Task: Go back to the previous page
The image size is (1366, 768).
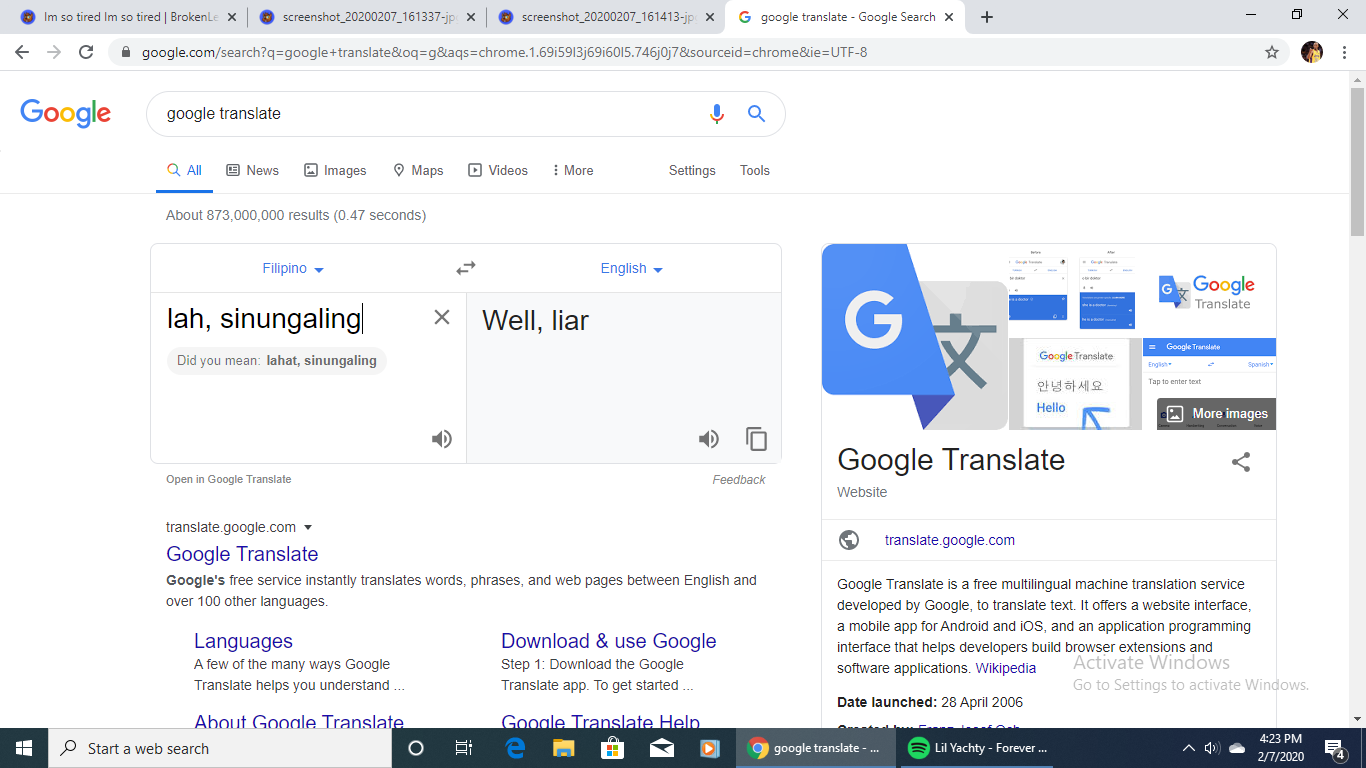Action: pyautogui.click(x=22, y=52)
